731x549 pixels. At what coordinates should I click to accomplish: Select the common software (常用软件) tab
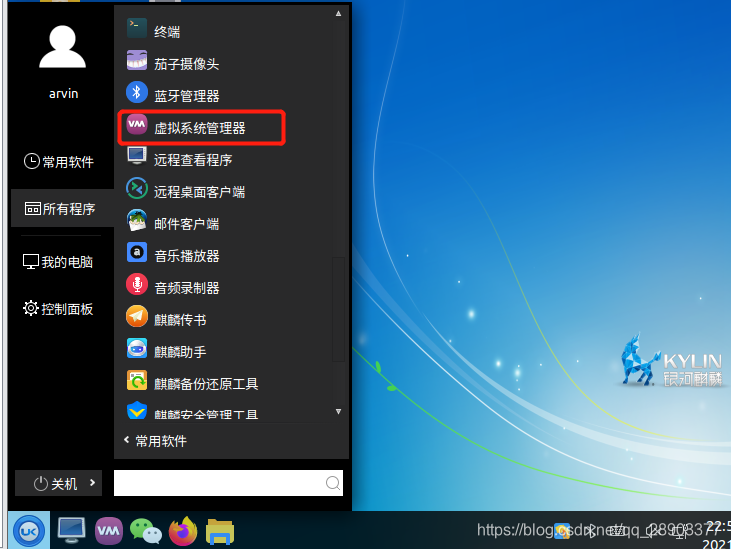(59, 162)
